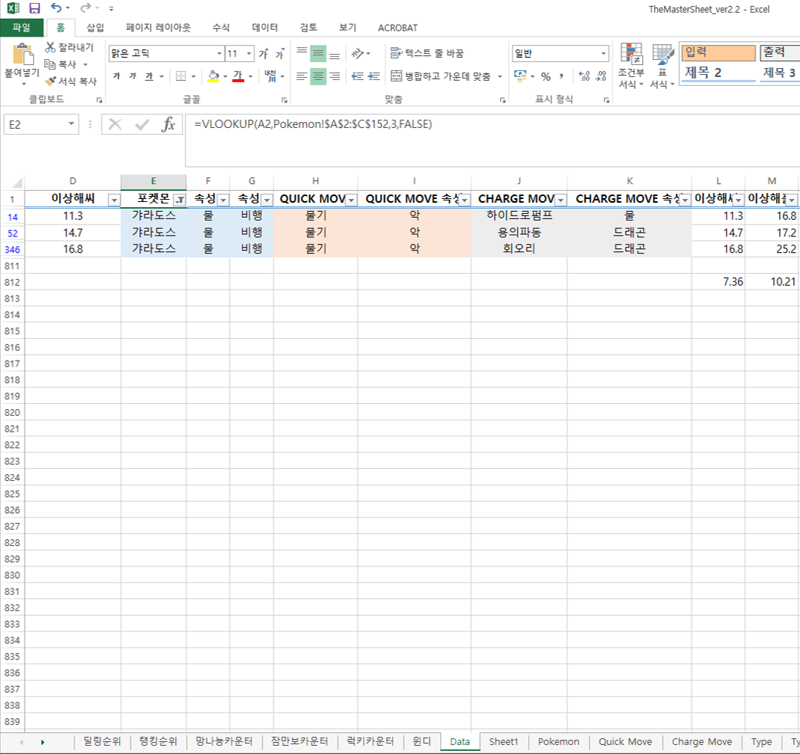
Task: Open the Name Box dropdown arrow
Action: coord(71,124)
